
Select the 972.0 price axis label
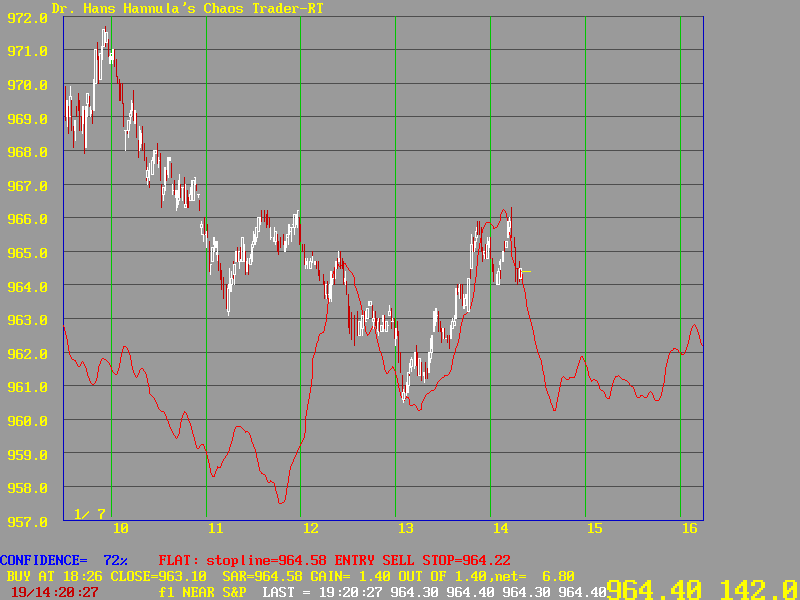click(x=27, y=18)
